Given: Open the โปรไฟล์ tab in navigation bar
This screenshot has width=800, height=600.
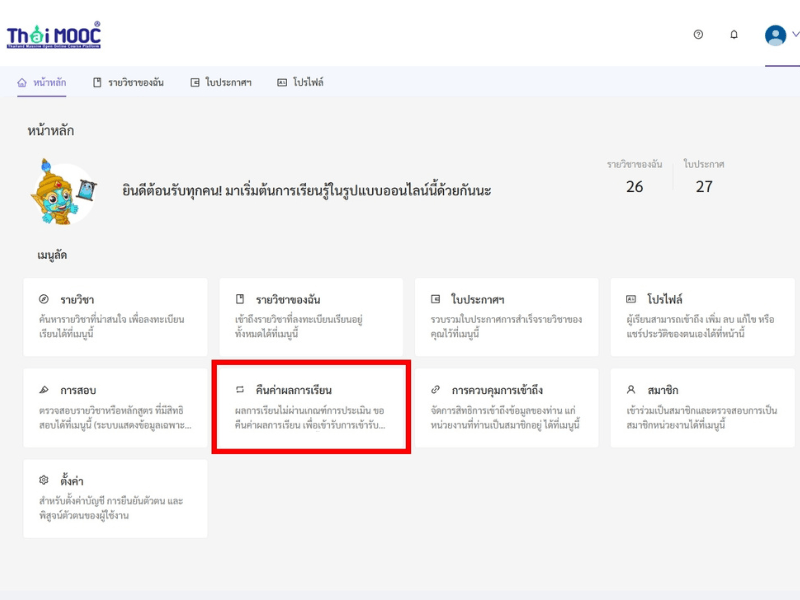Looking at the screenshot, I should (300, 82).
